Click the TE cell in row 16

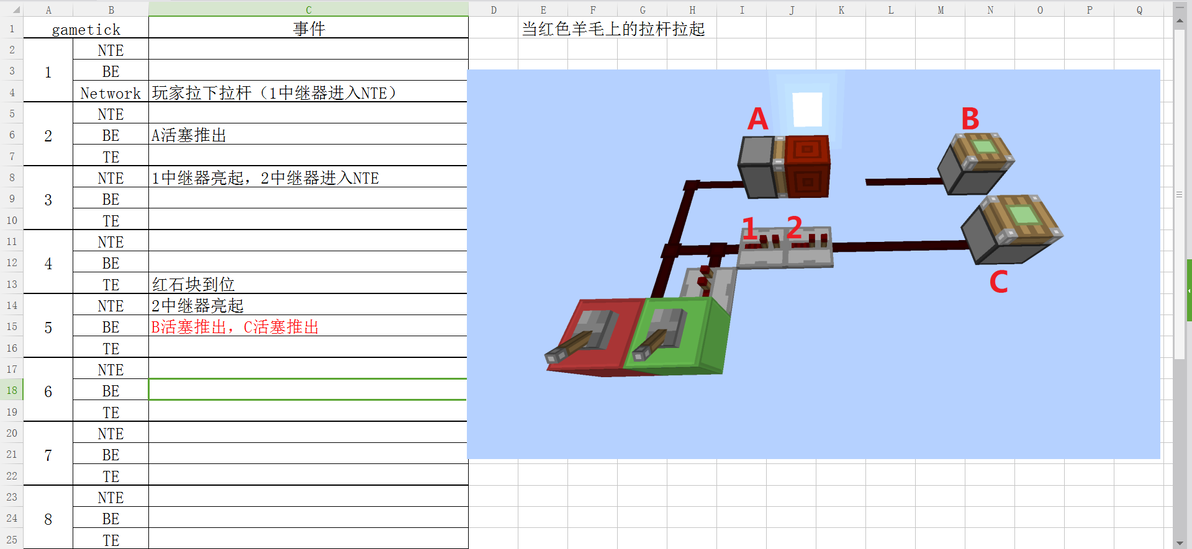pos(111,348)
